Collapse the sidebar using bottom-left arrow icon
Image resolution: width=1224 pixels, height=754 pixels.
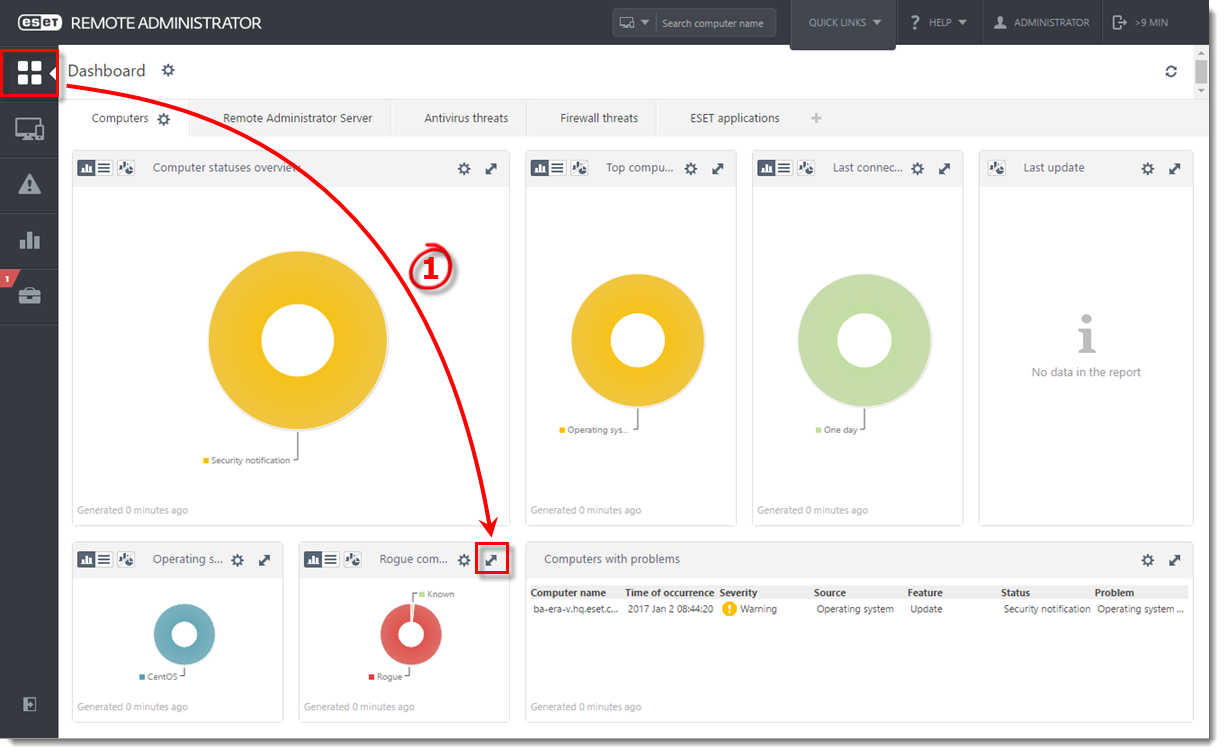tap(30, 704)
